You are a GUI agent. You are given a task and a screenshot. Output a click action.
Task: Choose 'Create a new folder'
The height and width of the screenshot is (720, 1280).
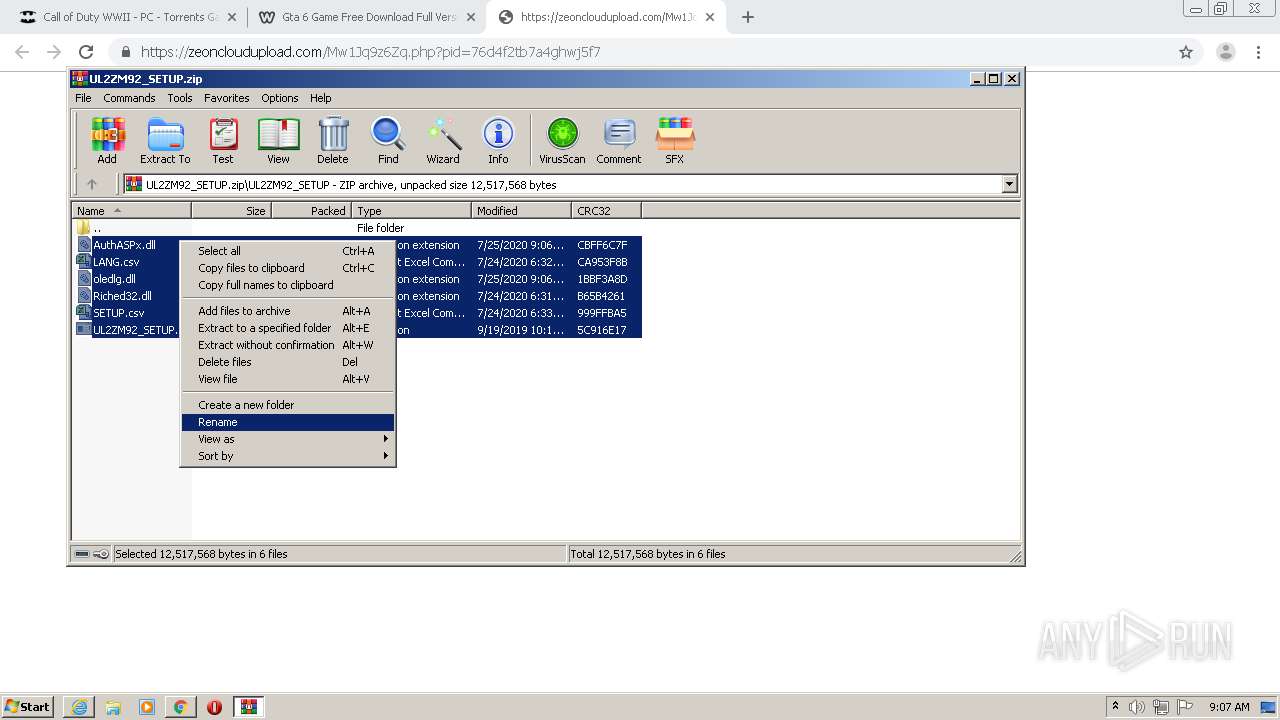(288, 405)
